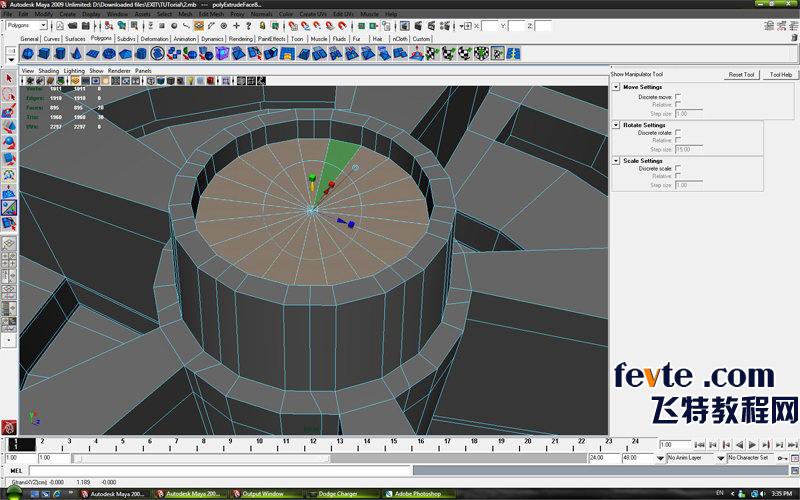Collapse the Move Settings section
800x500 pixels.
click(616, 88)
